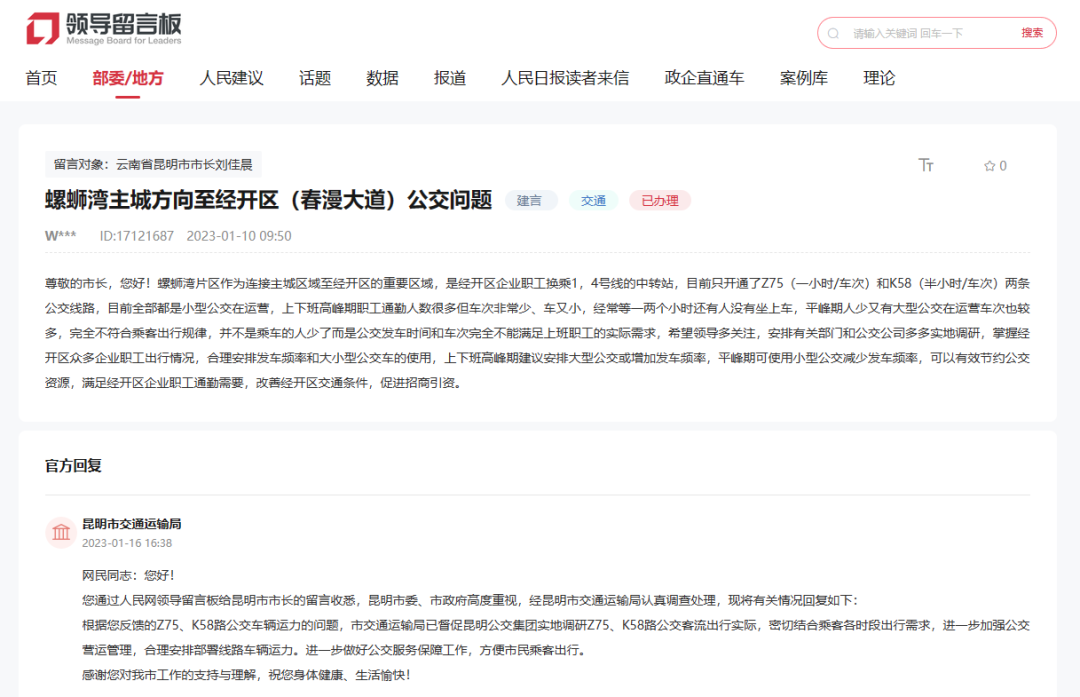The width and height of the screenshot is (1080, 697).
Task: Open the 数据 section
Action: (x=381, y=77)
